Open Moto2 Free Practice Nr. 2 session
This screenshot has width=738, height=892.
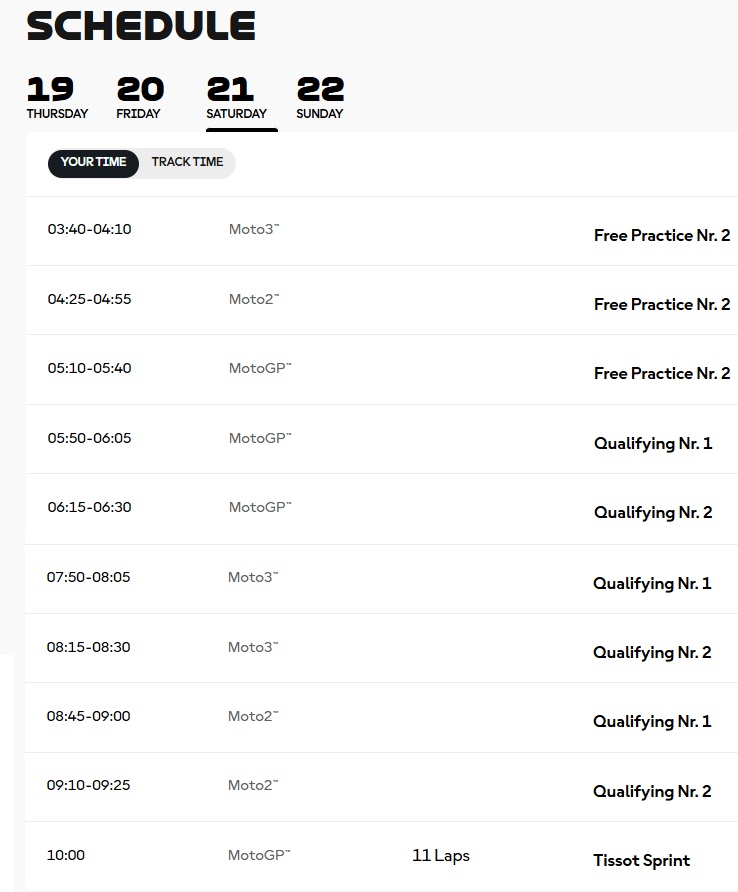click(661, 305)
